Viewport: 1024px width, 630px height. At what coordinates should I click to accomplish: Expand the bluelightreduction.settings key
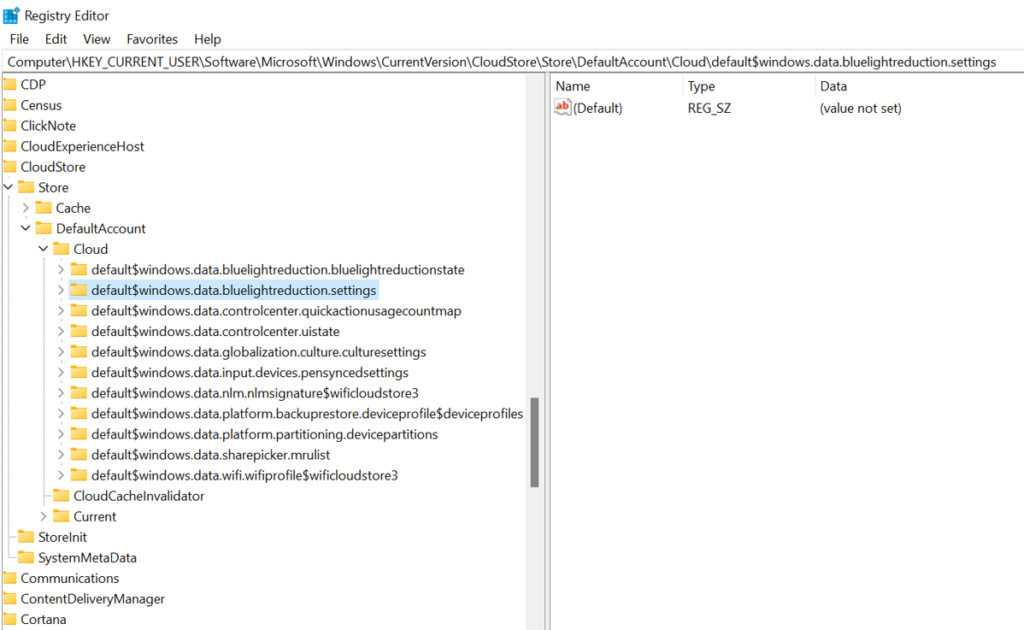[61, 290]
